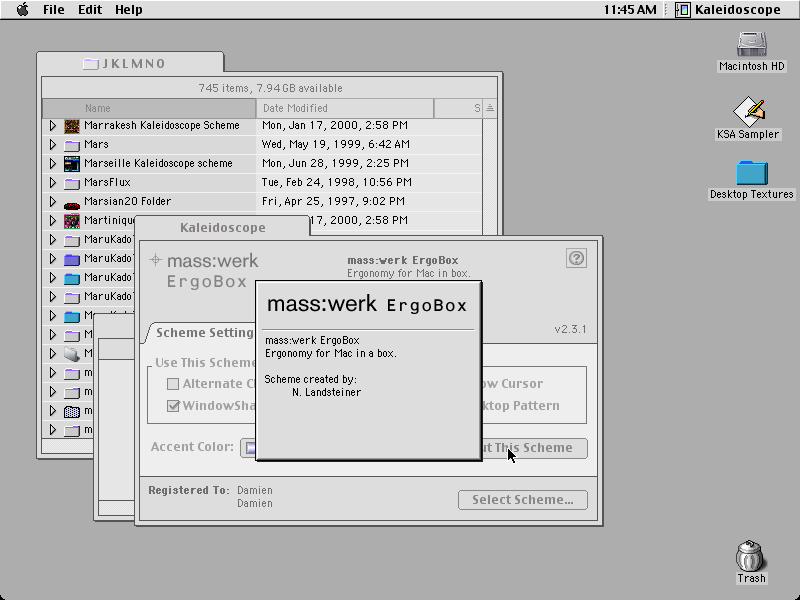Open the Apple menu

click(x=22, y=10)
